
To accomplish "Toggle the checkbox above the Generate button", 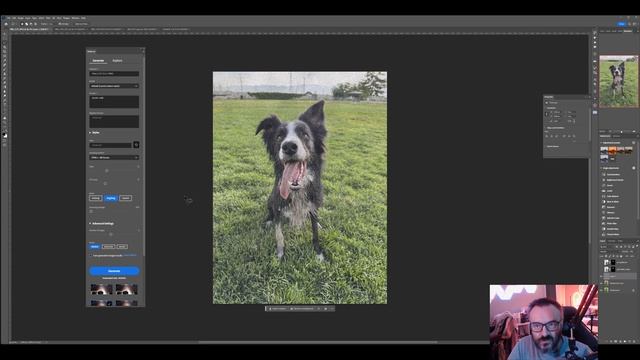I will pyautogui.click(x=91, y=256).
